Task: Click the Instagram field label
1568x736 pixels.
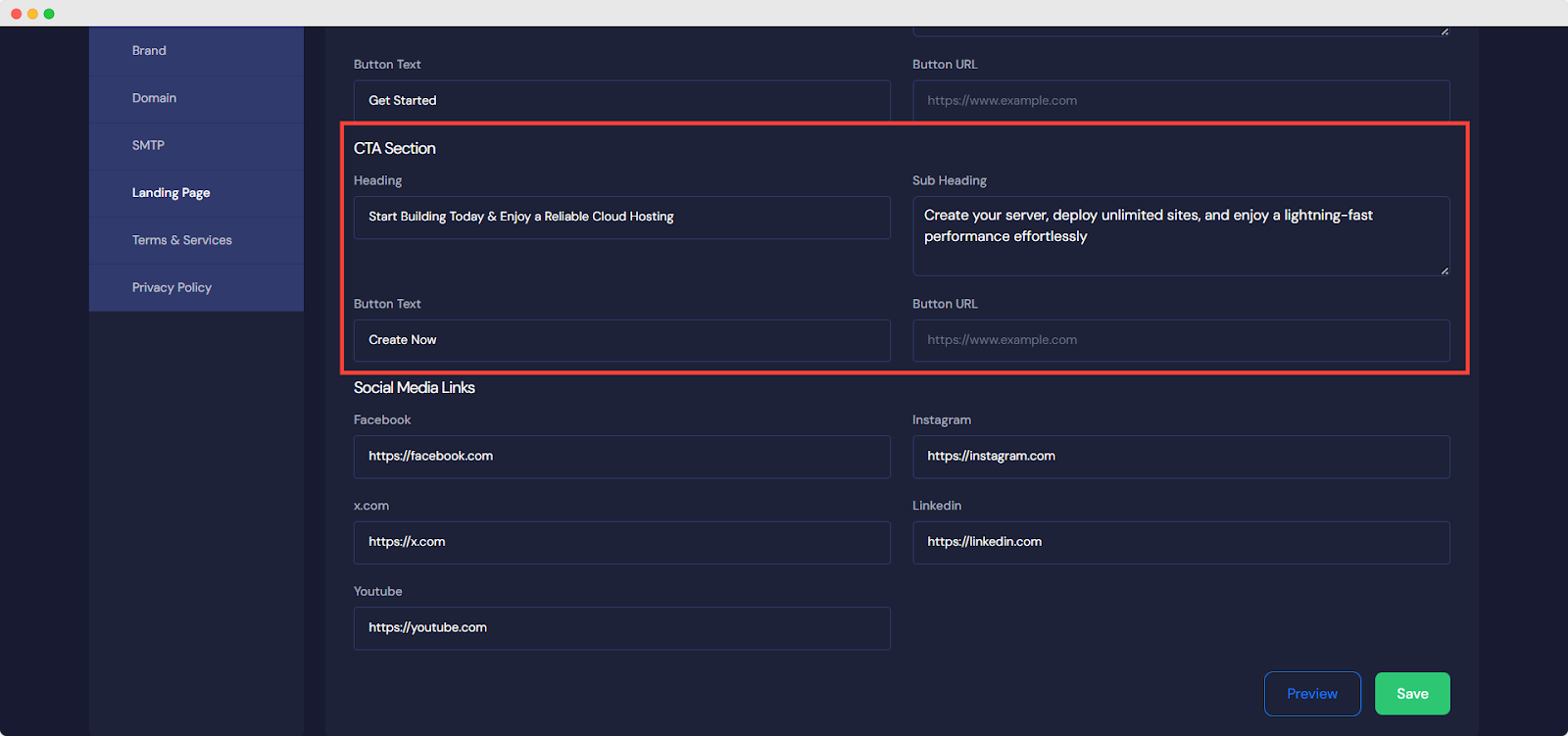Action: tap(942, 419)
